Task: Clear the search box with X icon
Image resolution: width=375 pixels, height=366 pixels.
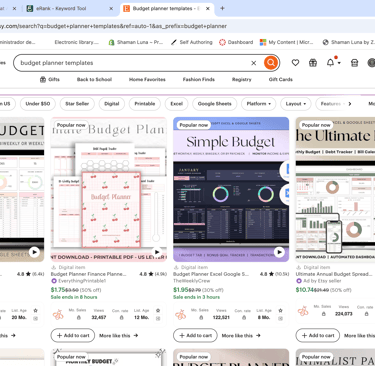Action: click(254, 63)
